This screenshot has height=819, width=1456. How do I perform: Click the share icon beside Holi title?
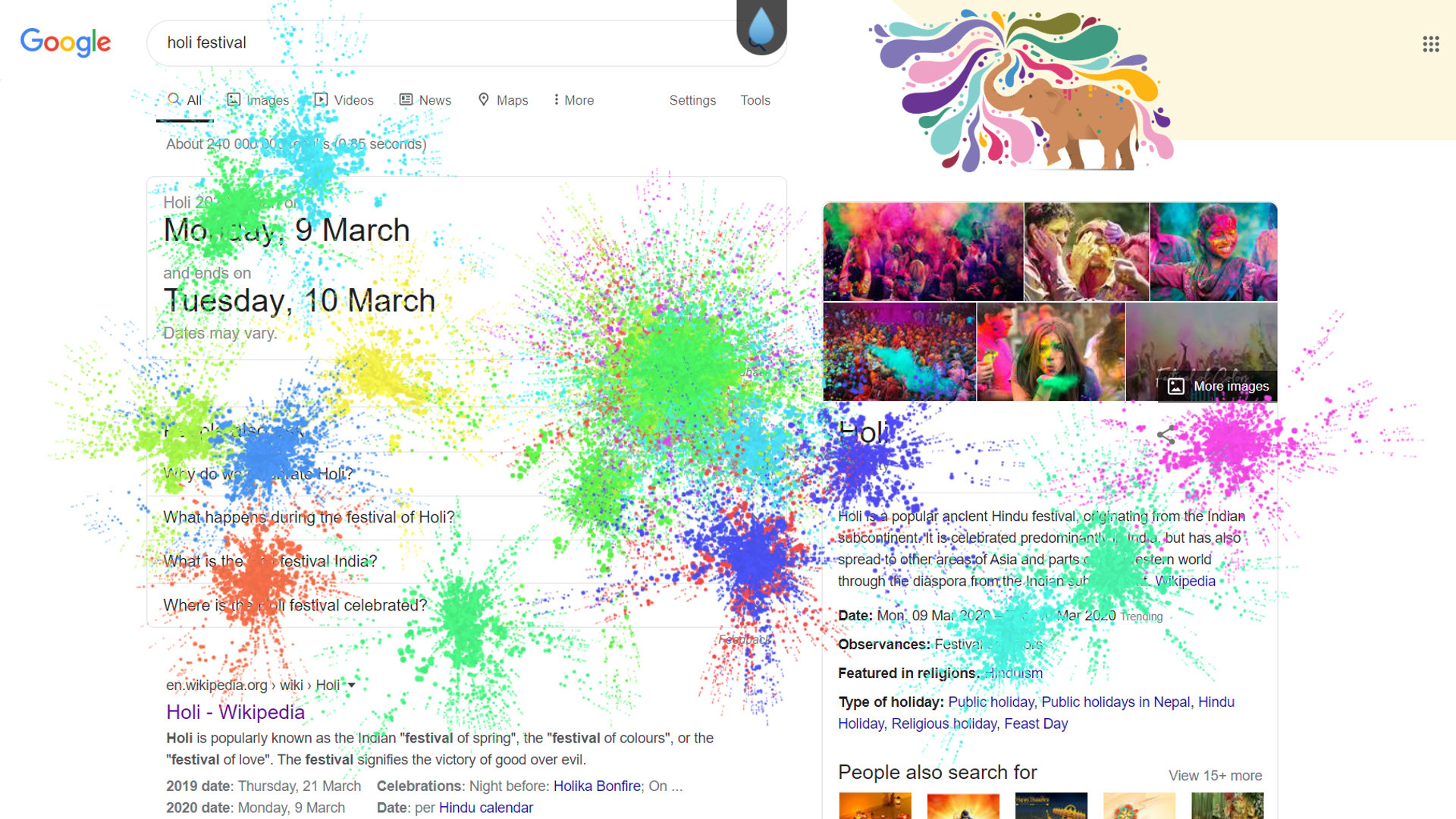pyautogui.click(x=1166, y=435)
